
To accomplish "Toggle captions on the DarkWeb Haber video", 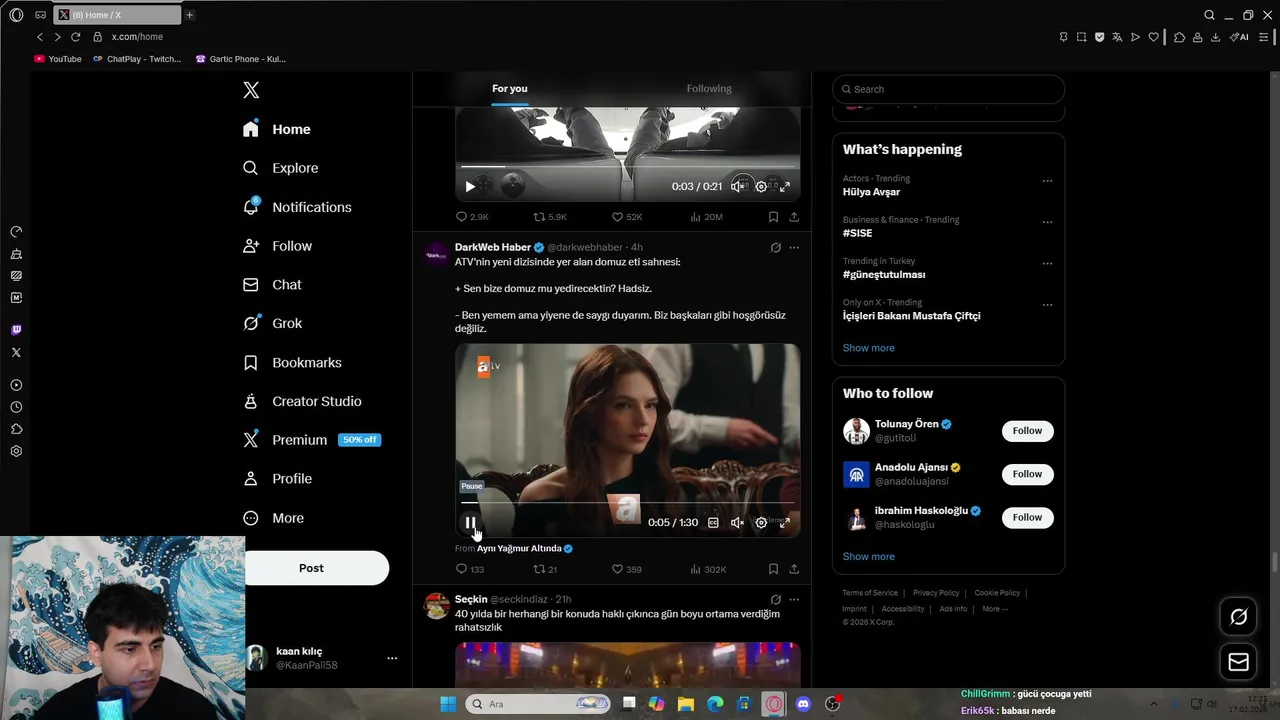I will (713, 522).
